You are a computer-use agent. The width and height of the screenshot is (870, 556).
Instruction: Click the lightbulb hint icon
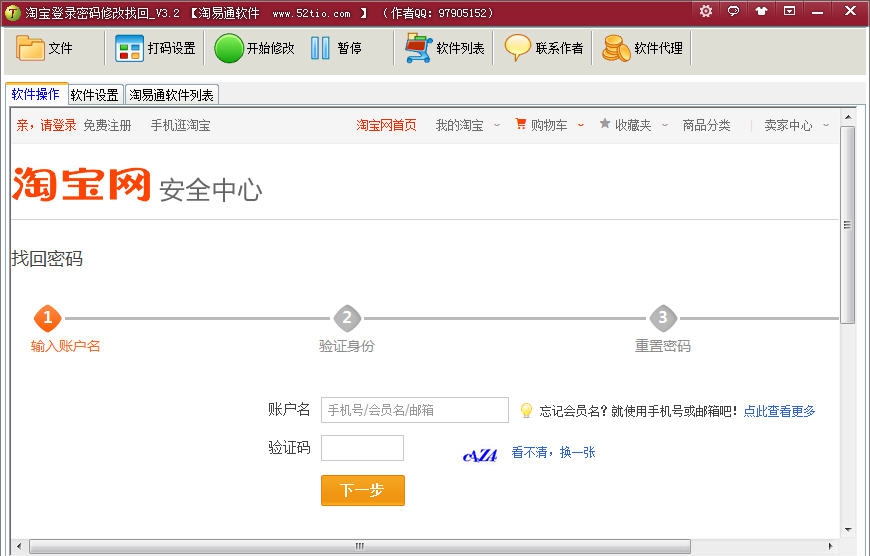(x=526, y=410)
